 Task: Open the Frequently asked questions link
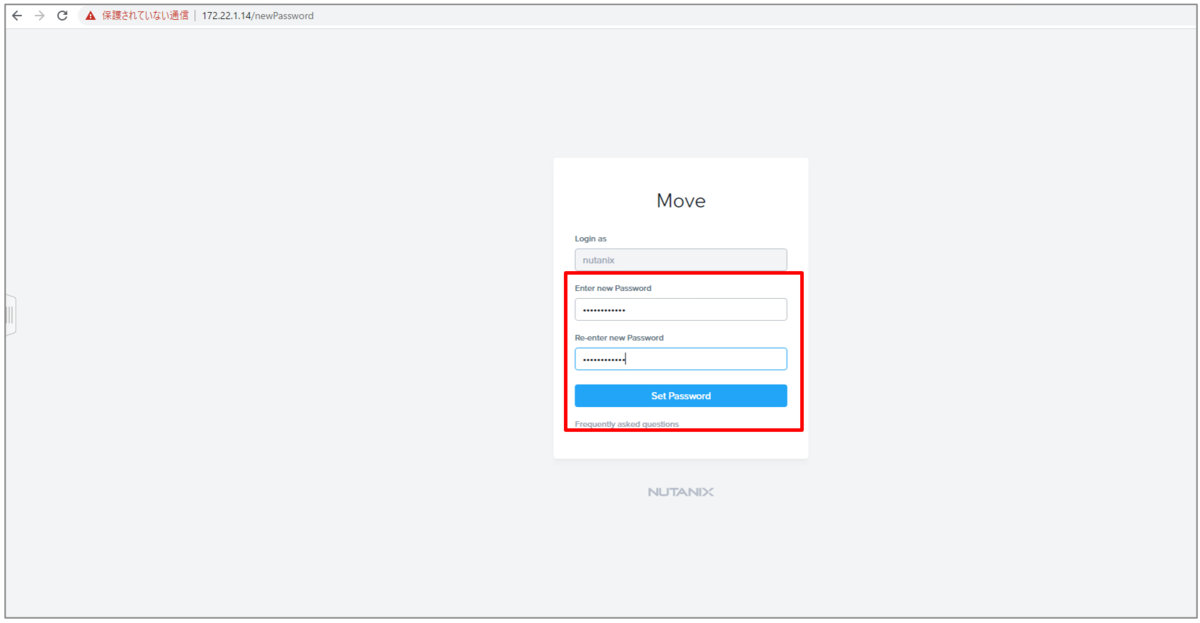click(627, 424)
